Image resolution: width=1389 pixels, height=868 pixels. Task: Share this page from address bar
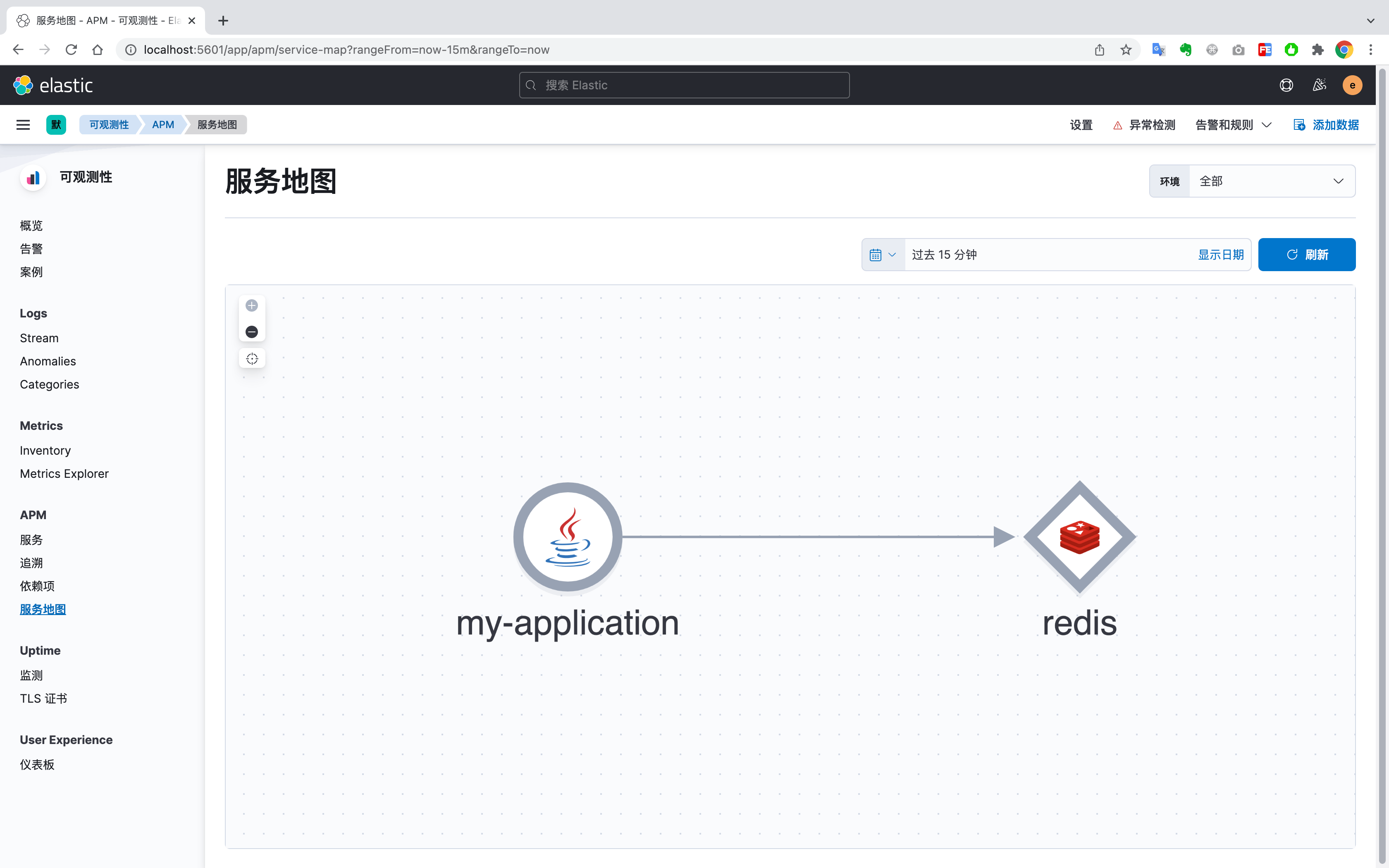1099,50
